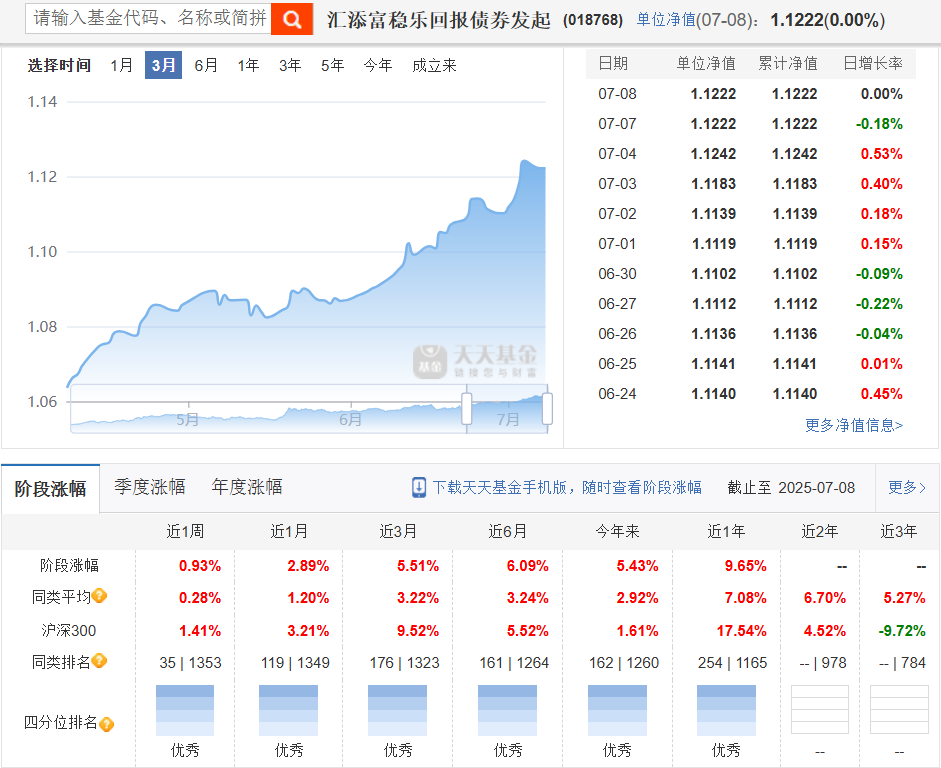Select the 1年 time range

(x=248, y=65)
